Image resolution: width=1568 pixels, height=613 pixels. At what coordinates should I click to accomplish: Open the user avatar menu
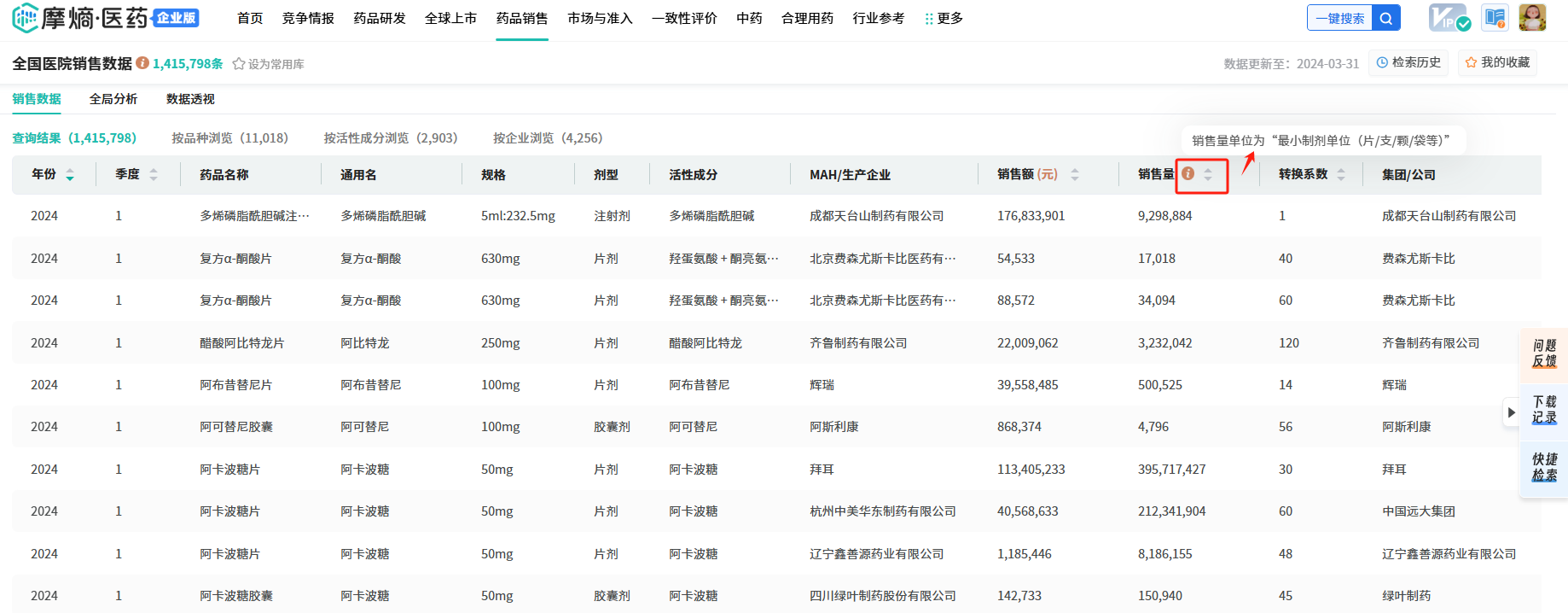click(1532, 18)
